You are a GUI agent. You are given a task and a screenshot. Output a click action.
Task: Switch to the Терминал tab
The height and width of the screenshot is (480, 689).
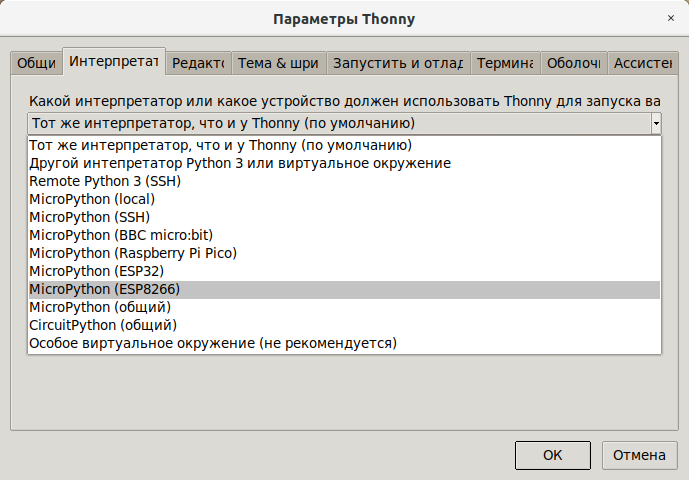pos(505,63)
